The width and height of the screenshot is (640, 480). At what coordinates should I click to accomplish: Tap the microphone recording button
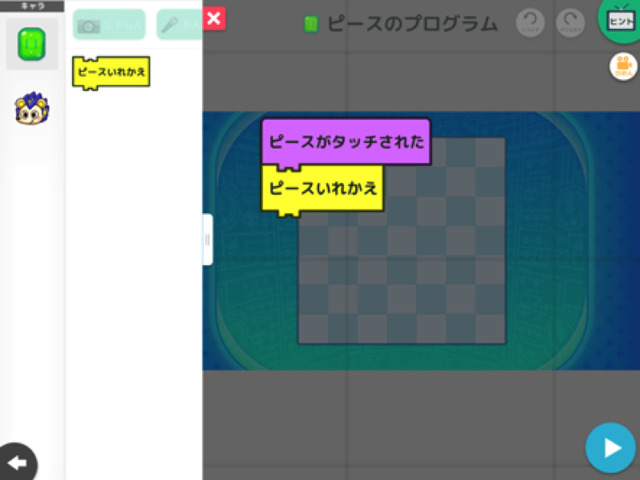(x=179, y=25)
